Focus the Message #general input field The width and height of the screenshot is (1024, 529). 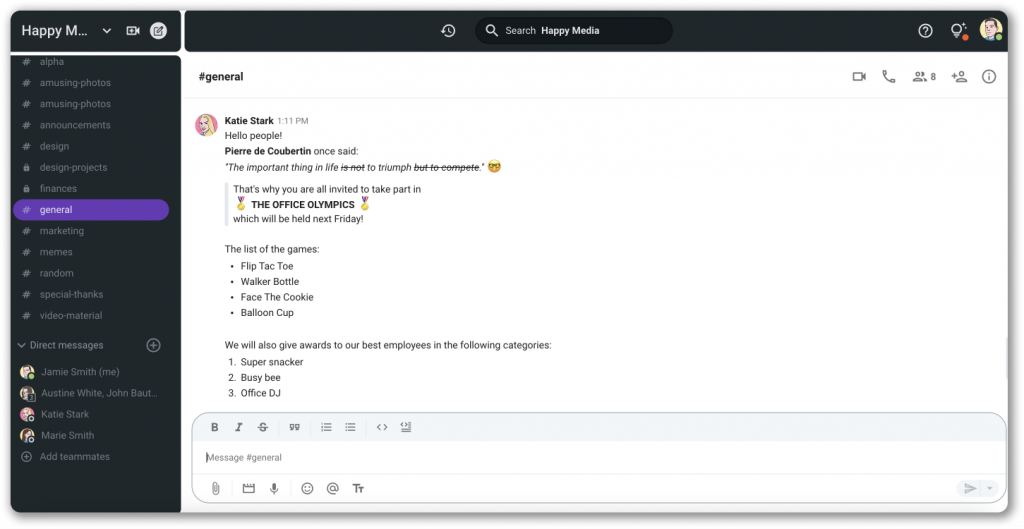tap(598, 458)
